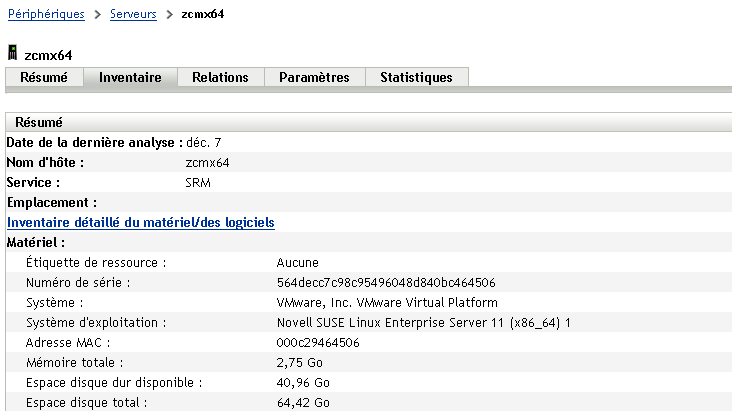This screenshot has height=411, width=732.
Task: Click the available disk space value 40,96 Go
Action: coord(303,382)
